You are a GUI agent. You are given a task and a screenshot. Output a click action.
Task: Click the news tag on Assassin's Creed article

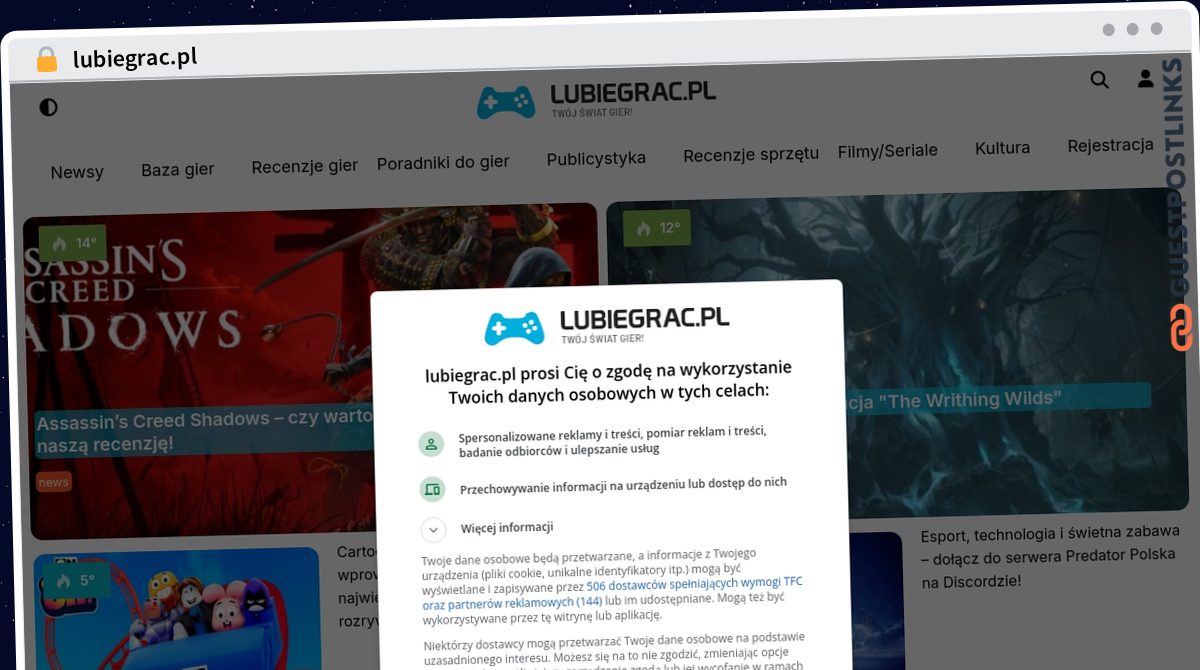54,482
